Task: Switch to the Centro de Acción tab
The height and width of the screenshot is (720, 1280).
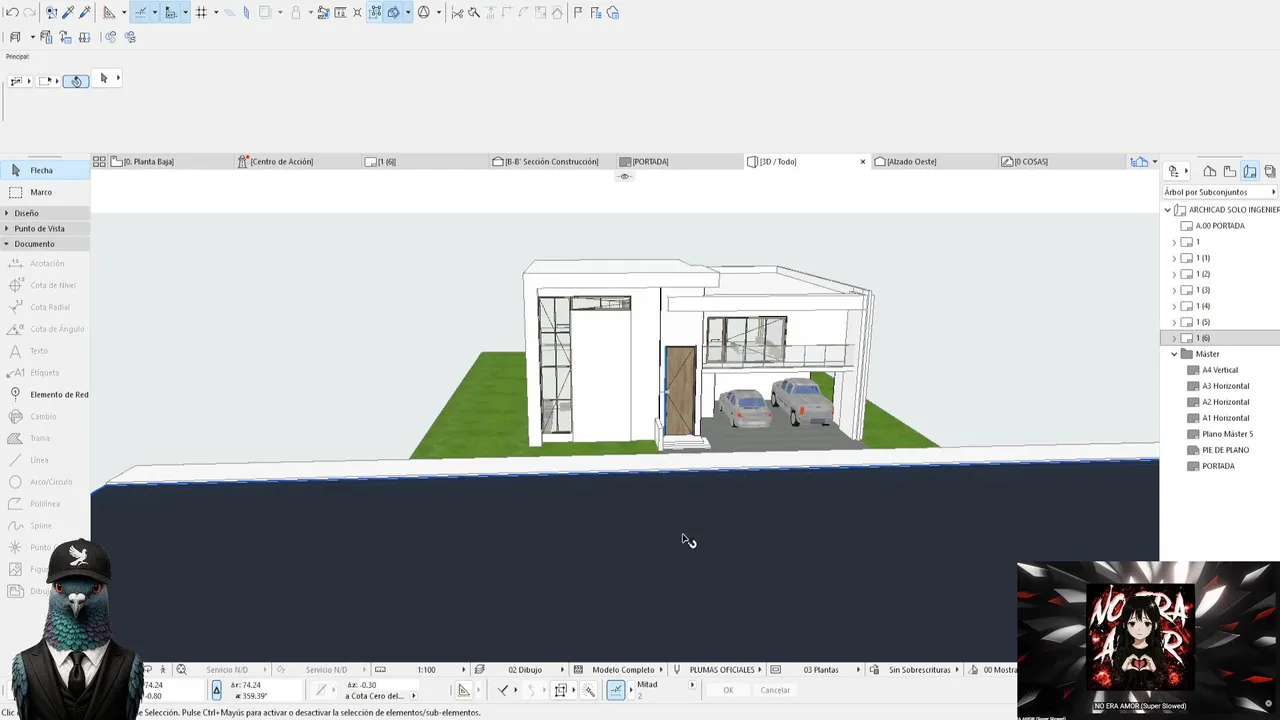Action: click(x=297, y=161)
